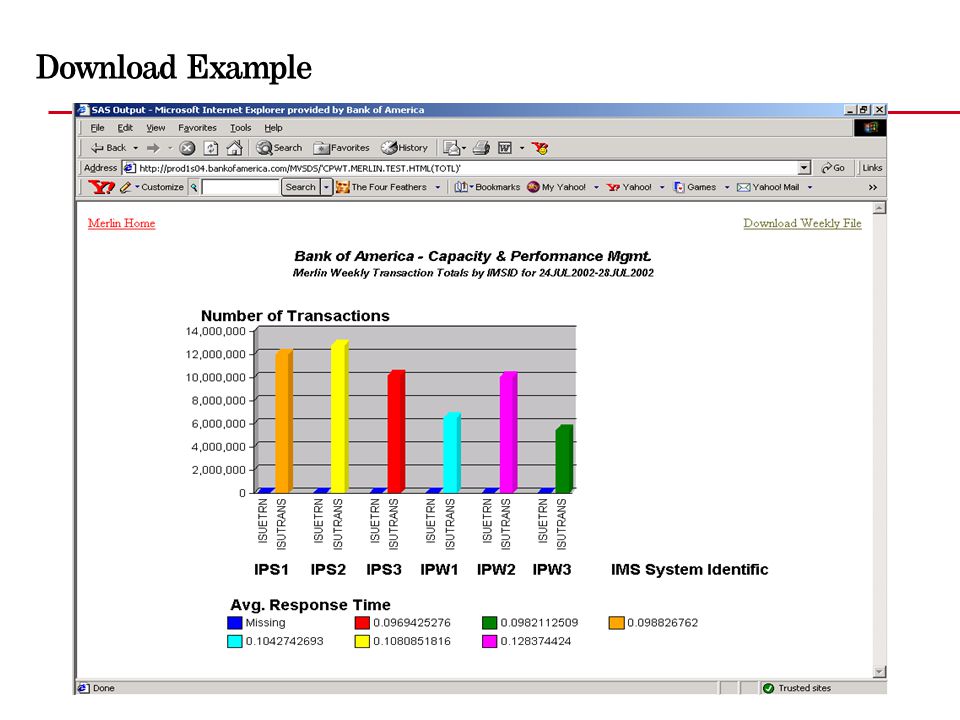Click the Yahoo! Y! logo icon
Screen dimensions: 960x720
coord(101,187)
